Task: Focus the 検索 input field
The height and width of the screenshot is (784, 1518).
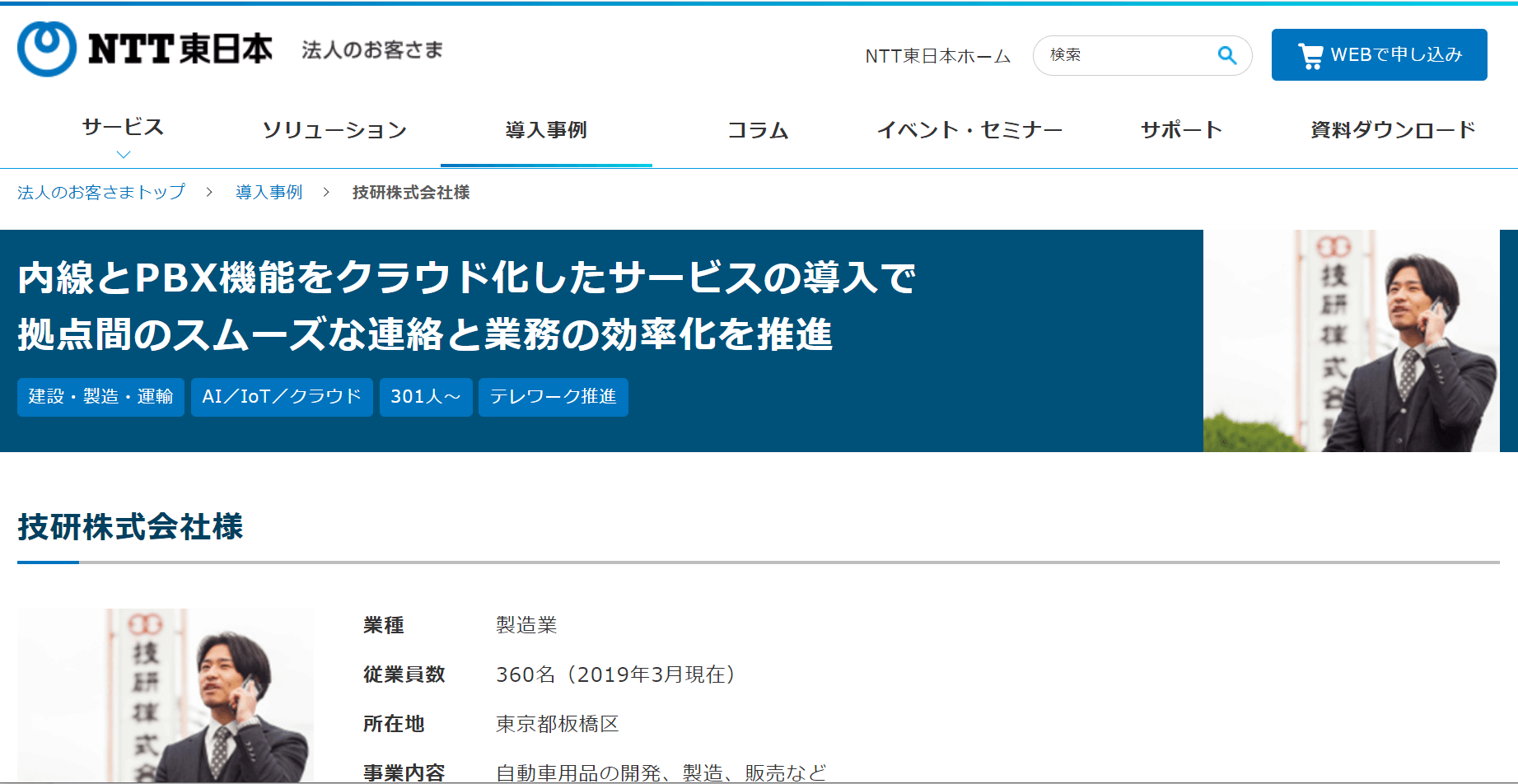Action: (x=1128, y=55)
